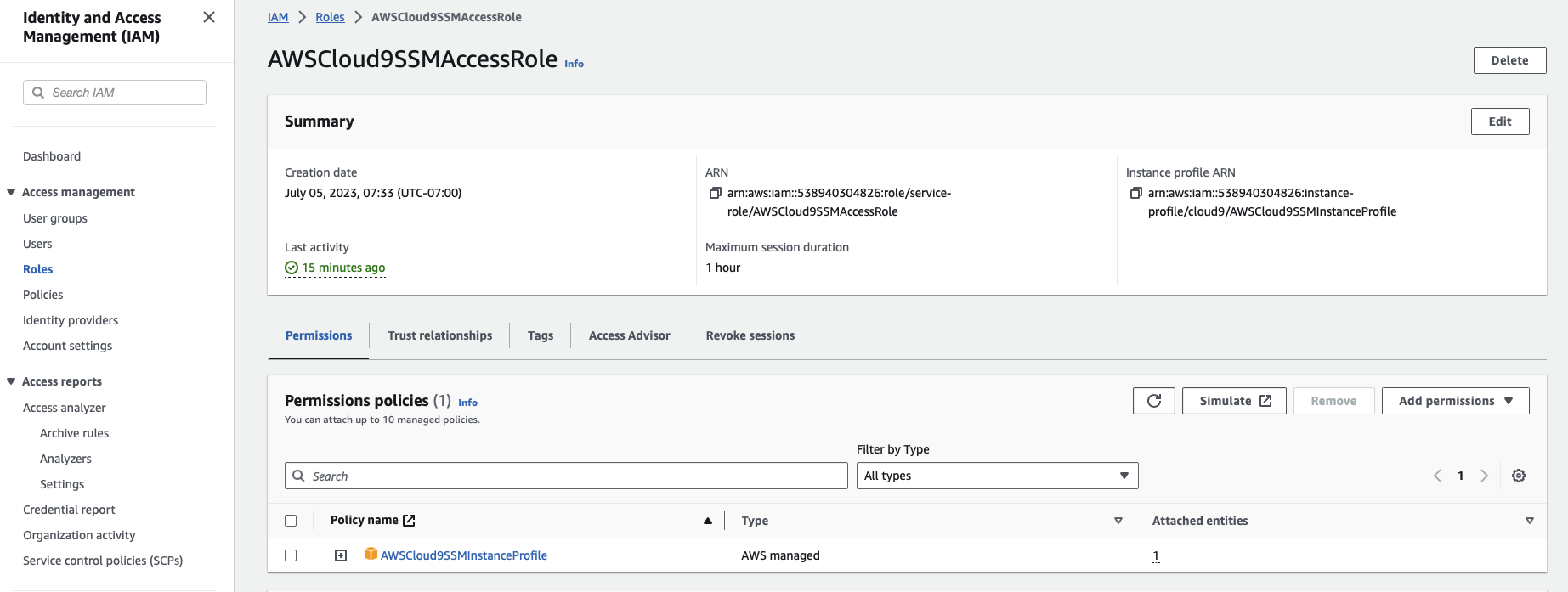1568x592 pixels.
Task: Click the orange AWS managed policy icon
Action: click(371, 554)
